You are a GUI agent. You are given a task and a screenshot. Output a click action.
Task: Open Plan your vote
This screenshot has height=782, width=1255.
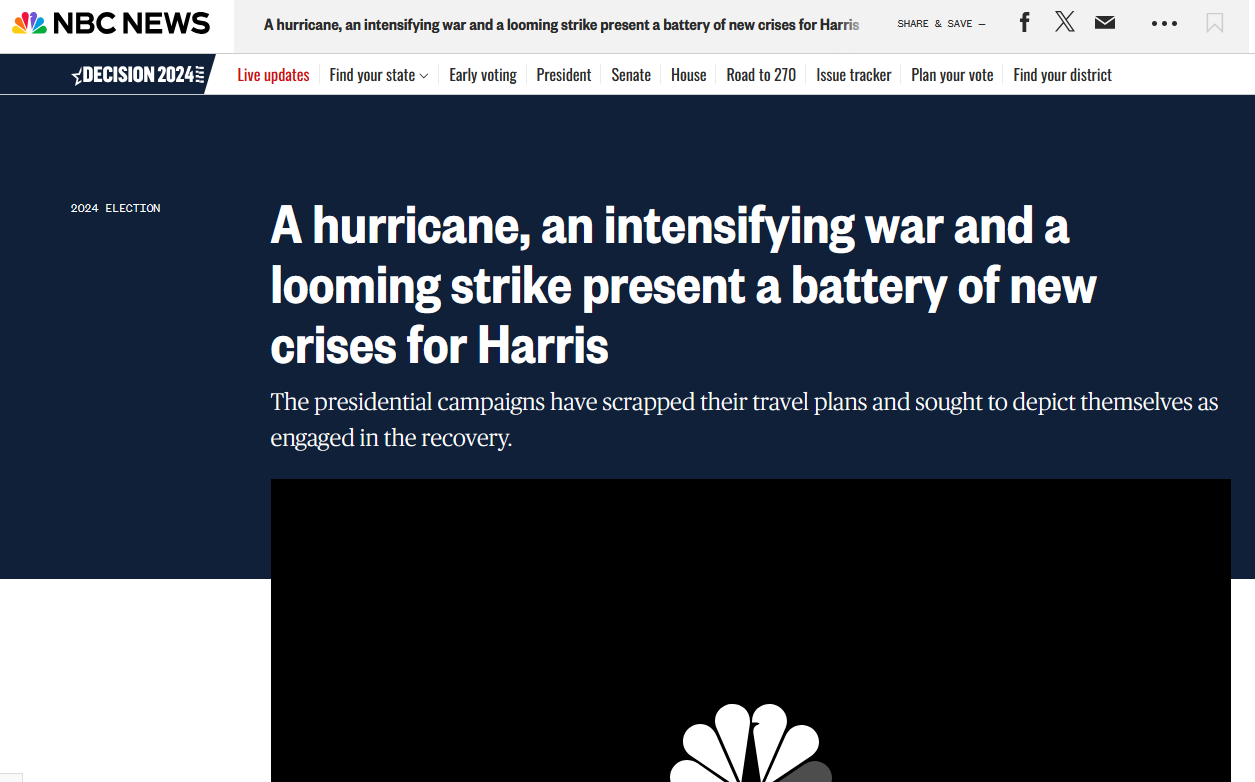(x=952, y=75)
